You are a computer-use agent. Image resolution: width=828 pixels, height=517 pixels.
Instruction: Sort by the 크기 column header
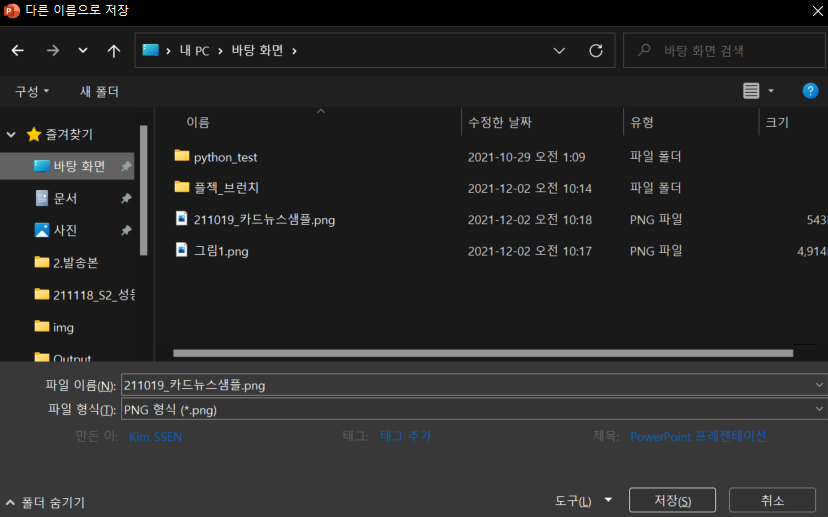point(777,122)
